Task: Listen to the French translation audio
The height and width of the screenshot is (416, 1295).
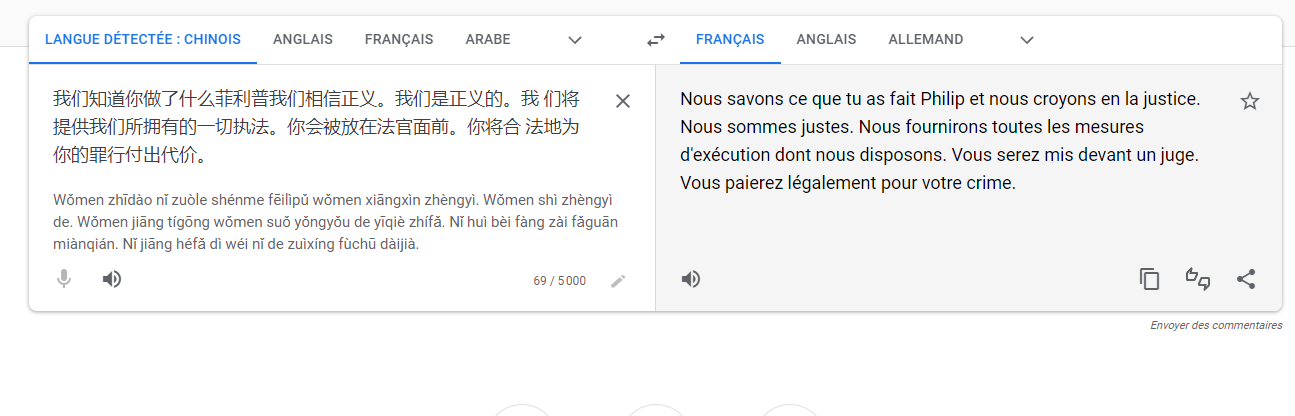Action: [x=690, y=279]
